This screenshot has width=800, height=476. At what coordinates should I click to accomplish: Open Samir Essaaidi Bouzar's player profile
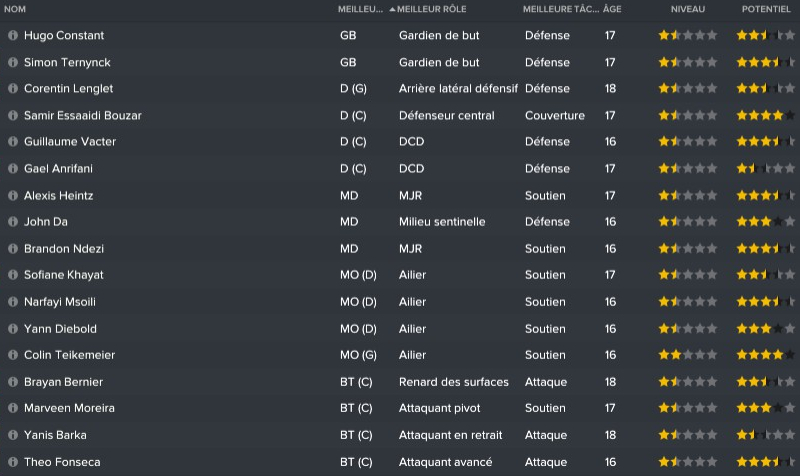[83, 115]
